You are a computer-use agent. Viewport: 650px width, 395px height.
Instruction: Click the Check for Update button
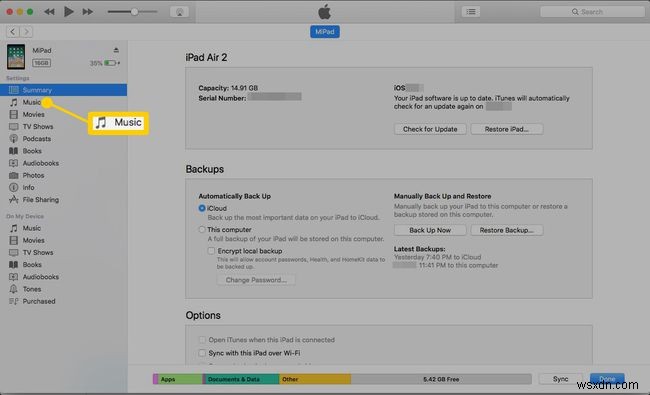pyautogui.click(x=430, y=129)
